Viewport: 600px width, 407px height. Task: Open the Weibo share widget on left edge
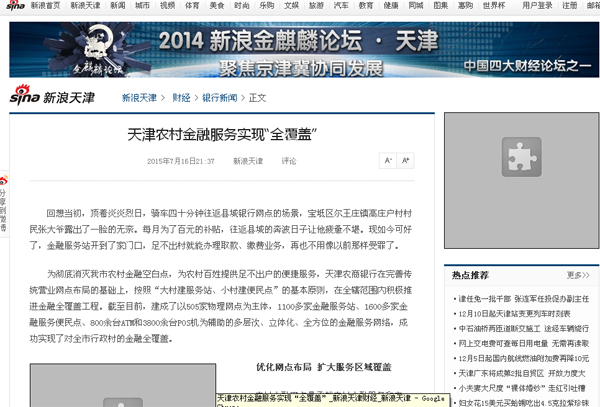click(4, 204)
